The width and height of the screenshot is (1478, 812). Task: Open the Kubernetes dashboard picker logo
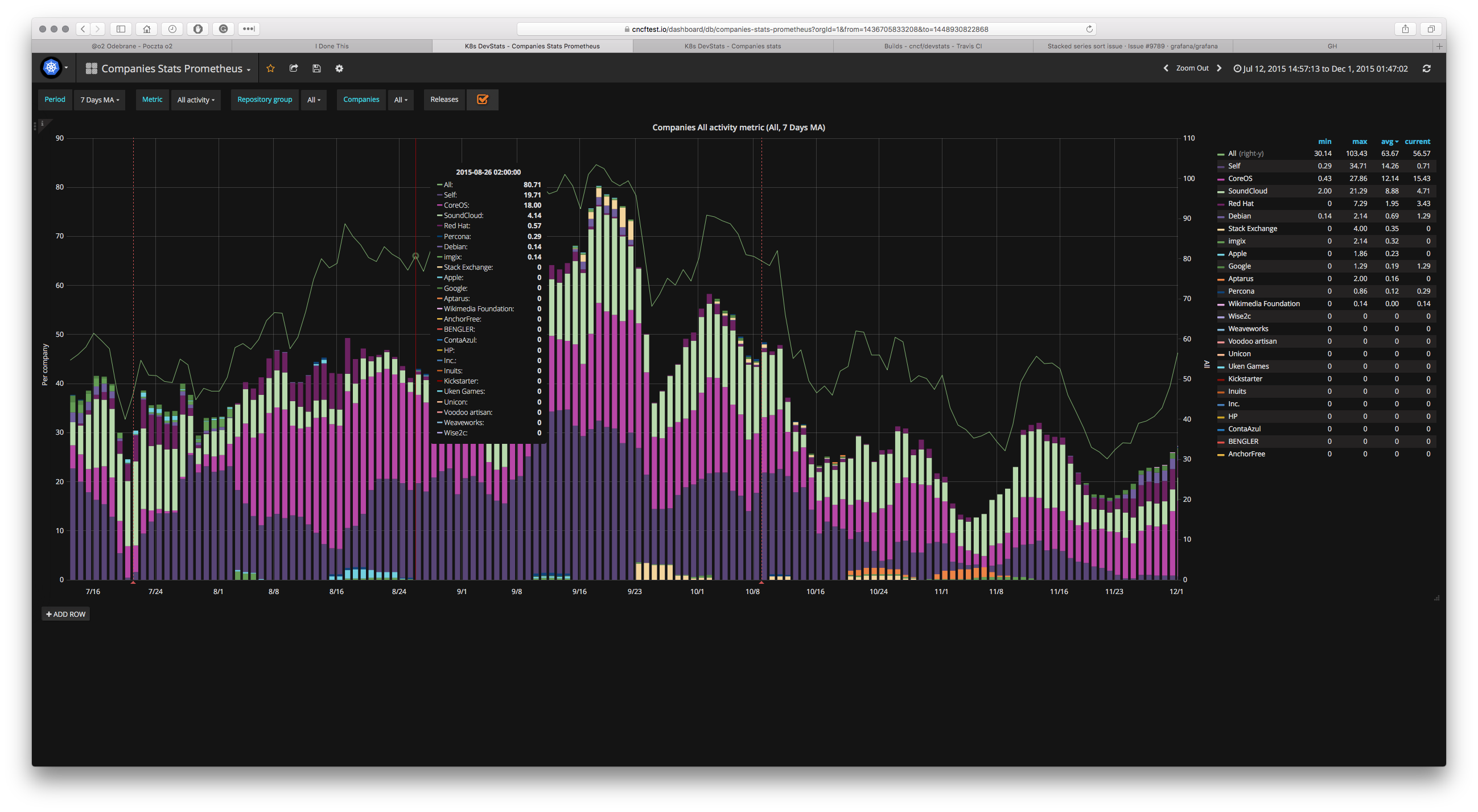tap(52, 68)
